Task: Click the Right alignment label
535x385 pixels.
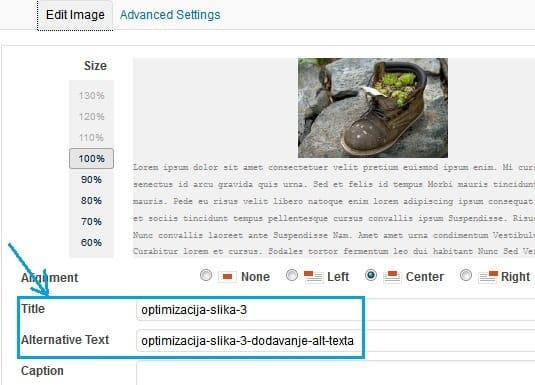Action: pyautogui.click(x=516, y=277)
